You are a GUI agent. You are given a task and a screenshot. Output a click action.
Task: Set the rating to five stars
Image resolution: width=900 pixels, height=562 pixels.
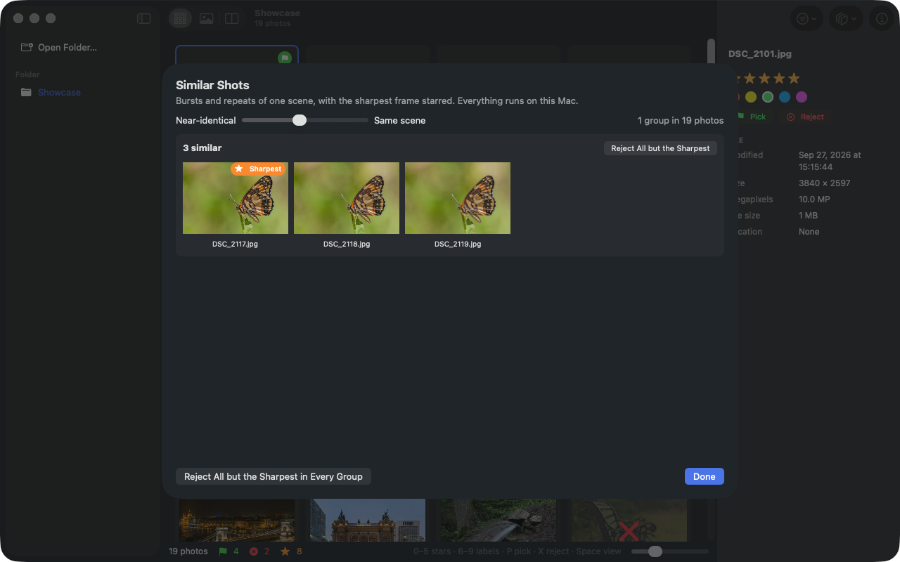(794, 78)
